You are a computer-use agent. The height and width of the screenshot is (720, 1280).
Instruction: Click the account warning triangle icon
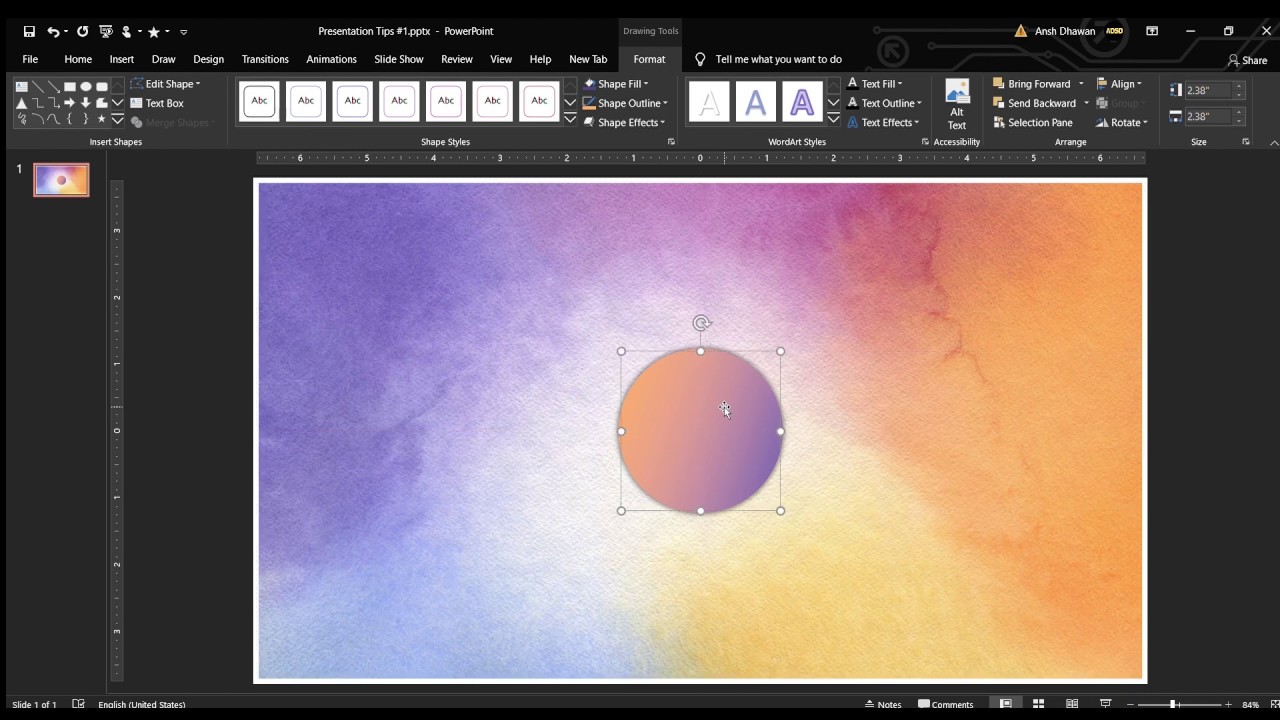click(x=1021, y=31)
